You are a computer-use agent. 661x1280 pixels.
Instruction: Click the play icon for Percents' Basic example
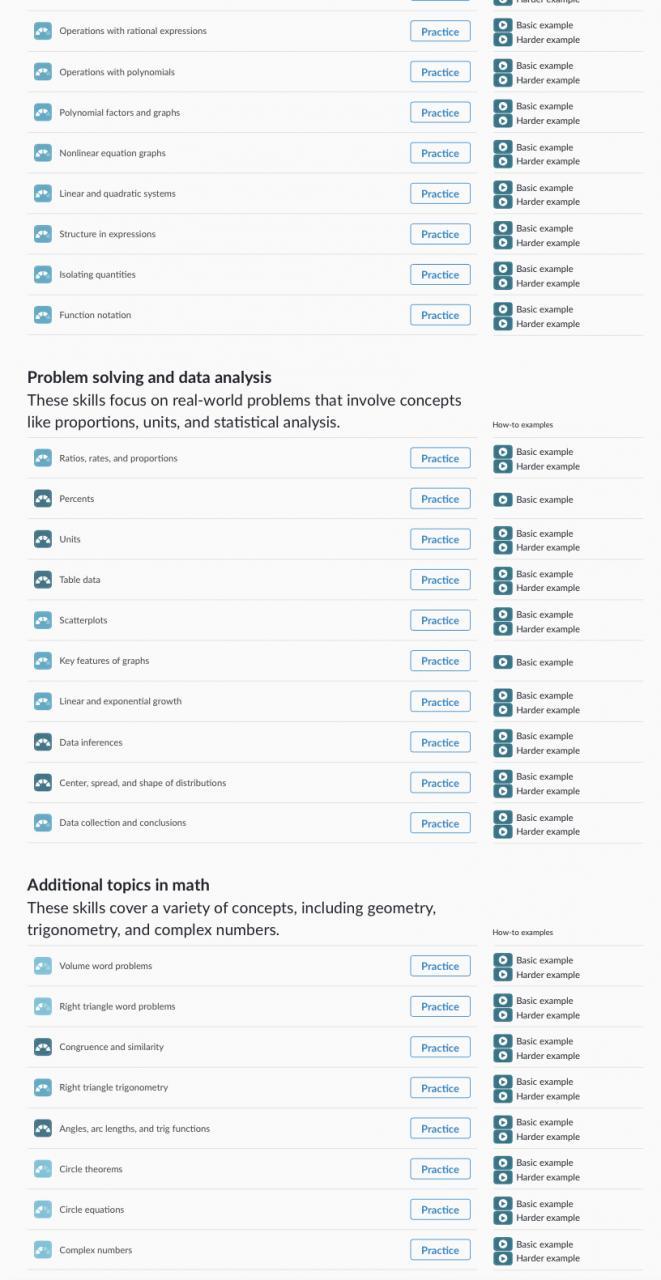point(503,499)
